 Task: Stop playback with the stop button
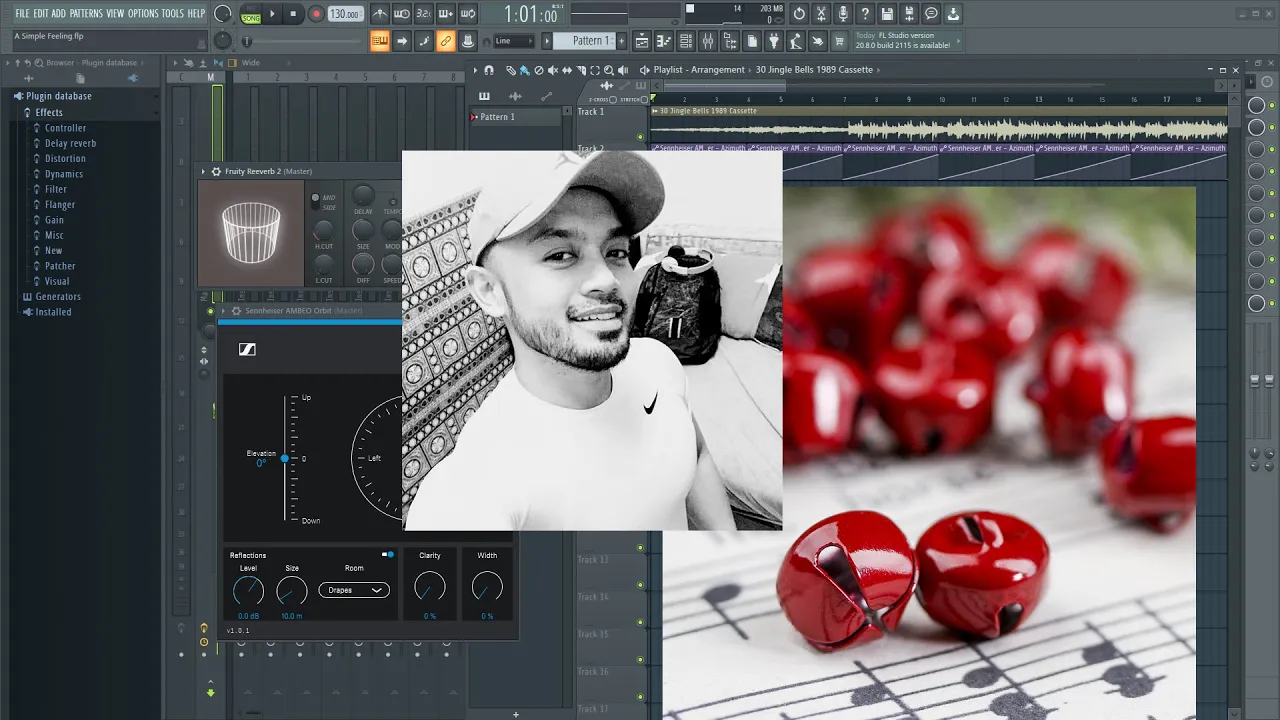(x=293, y=14)
